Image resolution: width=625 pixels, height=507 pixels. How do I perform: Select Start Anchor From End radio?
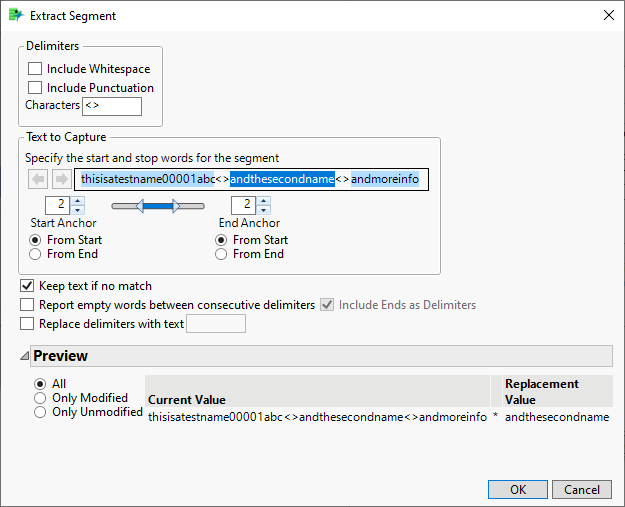(36, 254)
